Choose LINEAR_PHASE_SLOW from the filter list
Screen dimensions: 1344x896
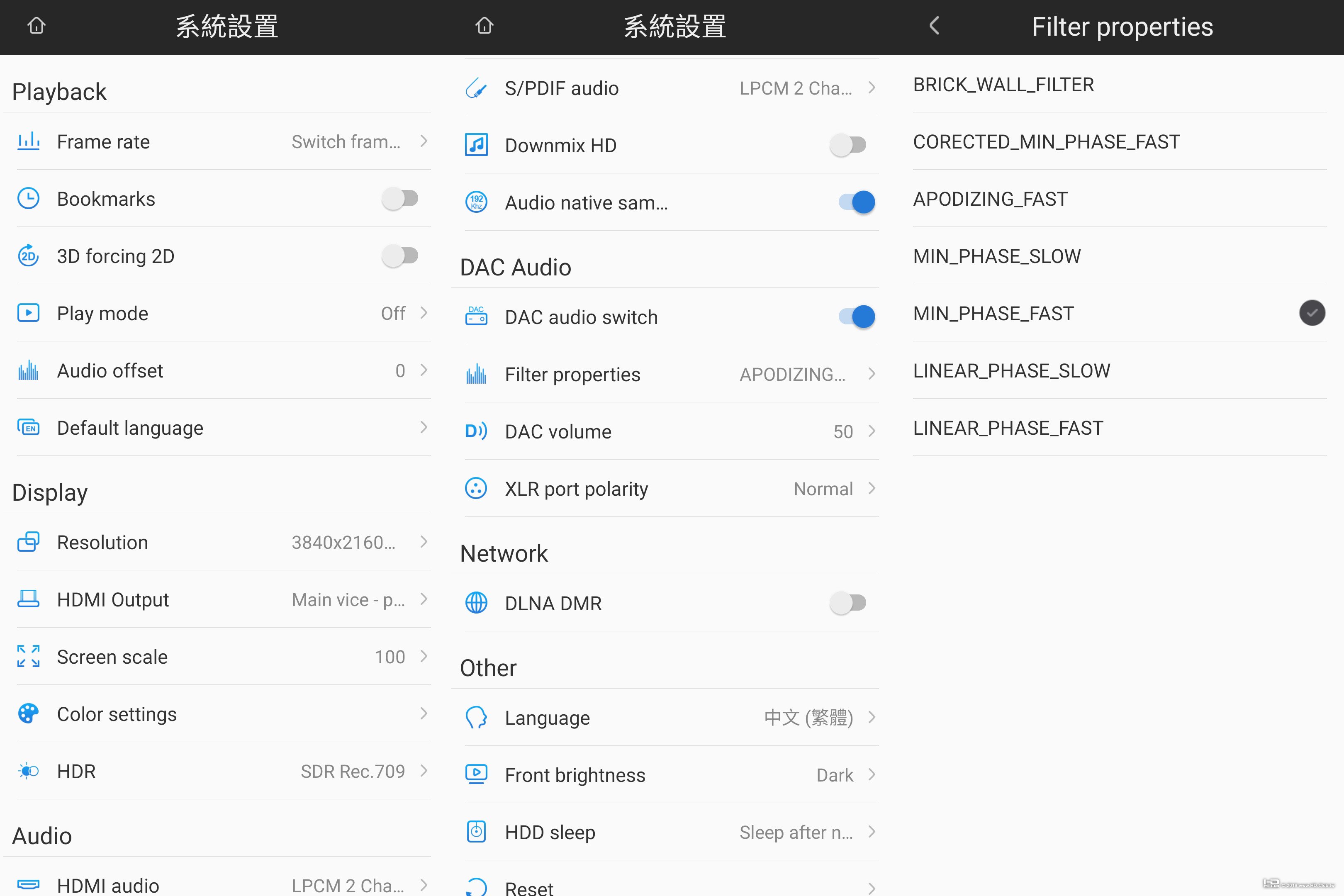coord(1011,371)
